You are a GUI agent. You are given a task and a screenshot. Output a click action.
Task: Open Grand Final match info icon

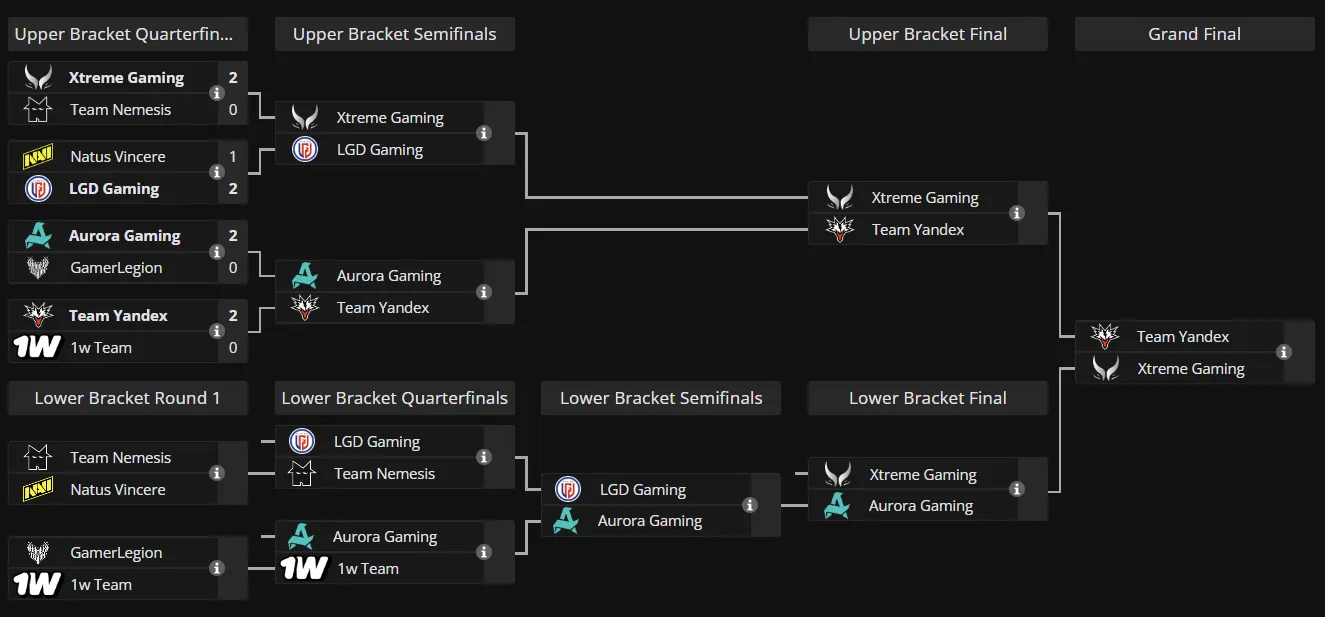click(x=1284, y=352)
